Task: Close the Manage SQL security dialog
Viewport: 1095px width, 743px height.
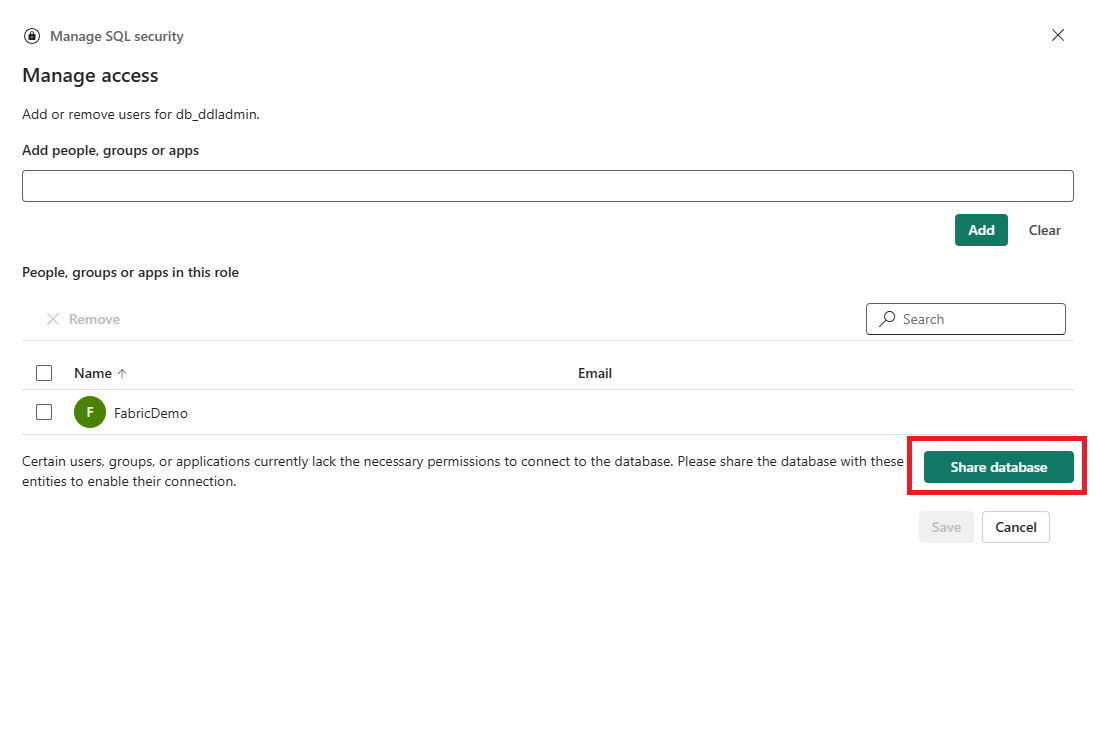Action: coord(1057,34)
